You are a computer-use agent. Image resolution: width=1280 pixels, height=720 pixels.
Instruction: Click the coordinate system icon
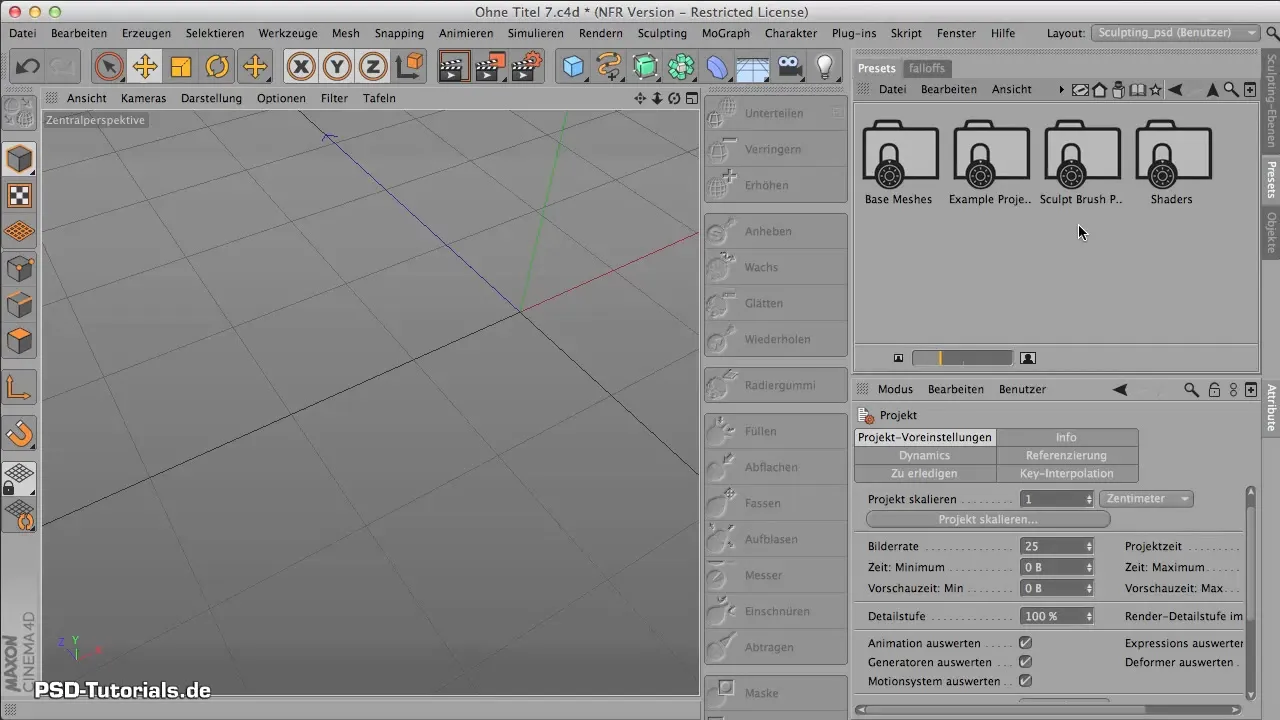click(410, 67)
